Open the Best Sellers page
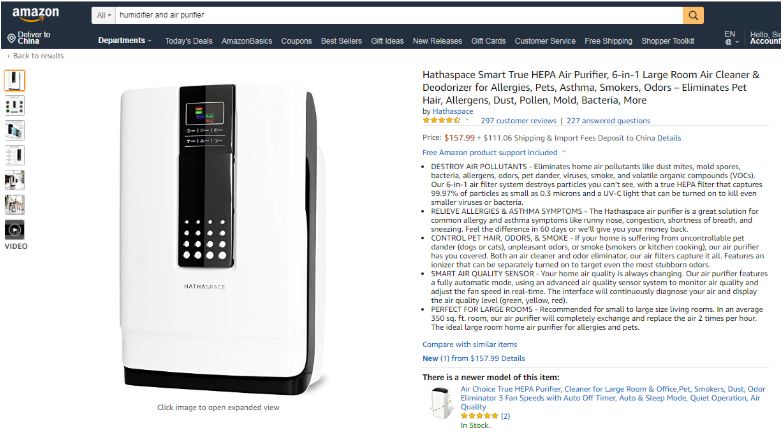The image size is (783, 437). click(x=342, y=41)
